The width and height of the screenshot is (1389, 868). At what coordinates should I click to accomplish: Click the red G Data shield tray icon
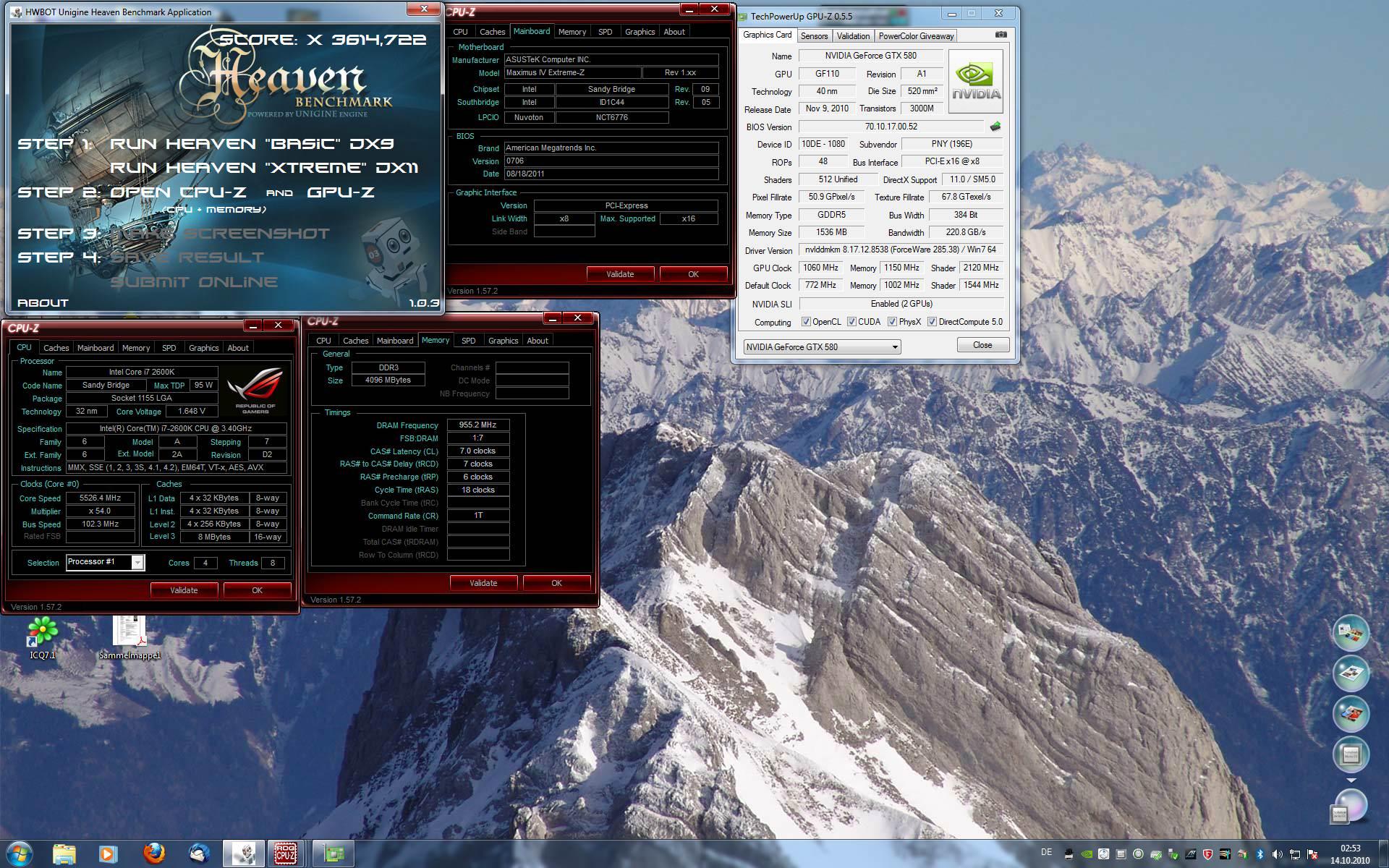tap(1207, 854)
